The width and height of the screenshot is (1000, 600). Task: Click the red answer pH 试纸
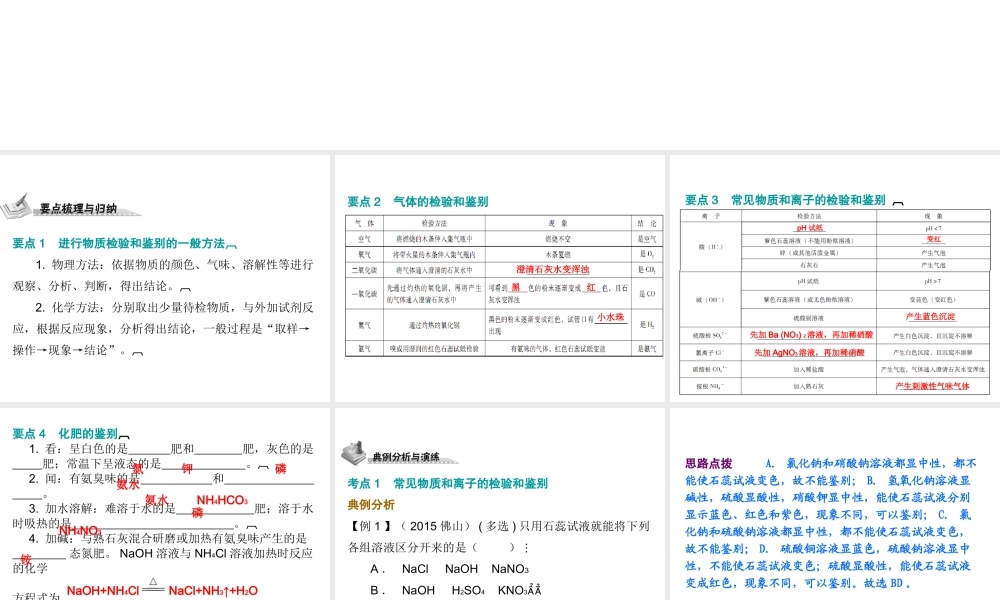coord(809,228)
